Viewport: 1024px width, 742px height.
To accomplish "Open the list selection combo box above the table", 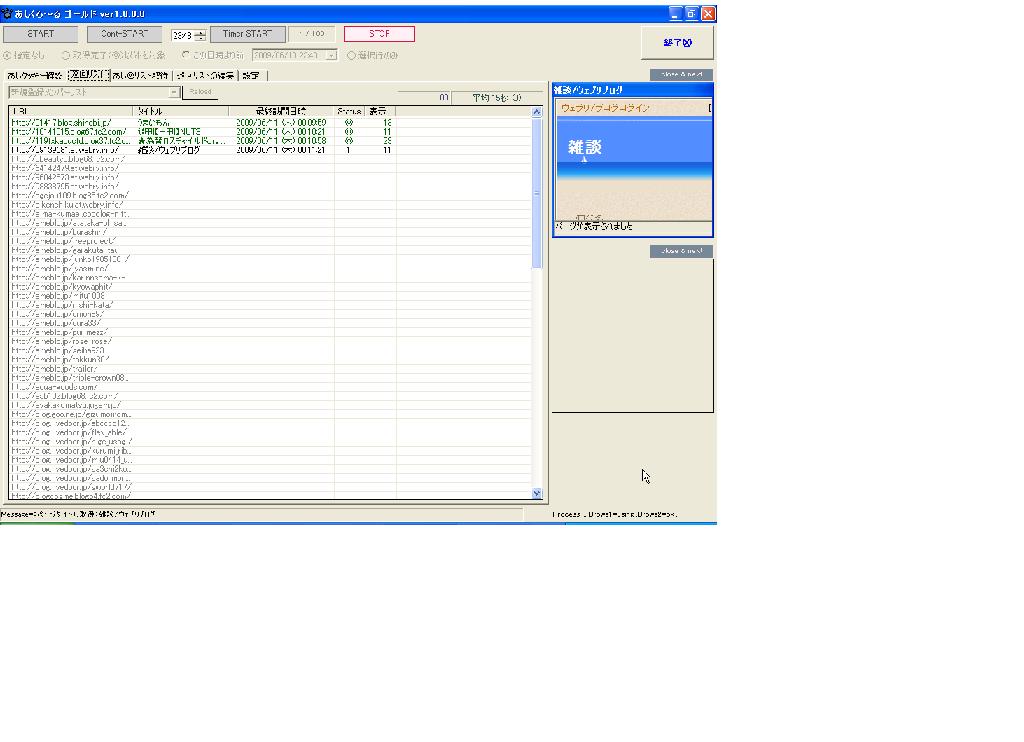I will point(94,92).
